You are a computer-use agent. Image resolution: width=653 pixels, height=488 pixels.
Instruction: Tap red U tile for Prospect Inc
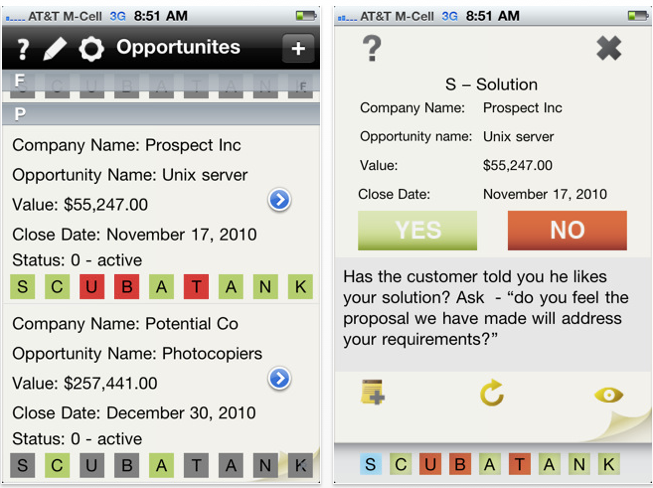coord(92,286)
